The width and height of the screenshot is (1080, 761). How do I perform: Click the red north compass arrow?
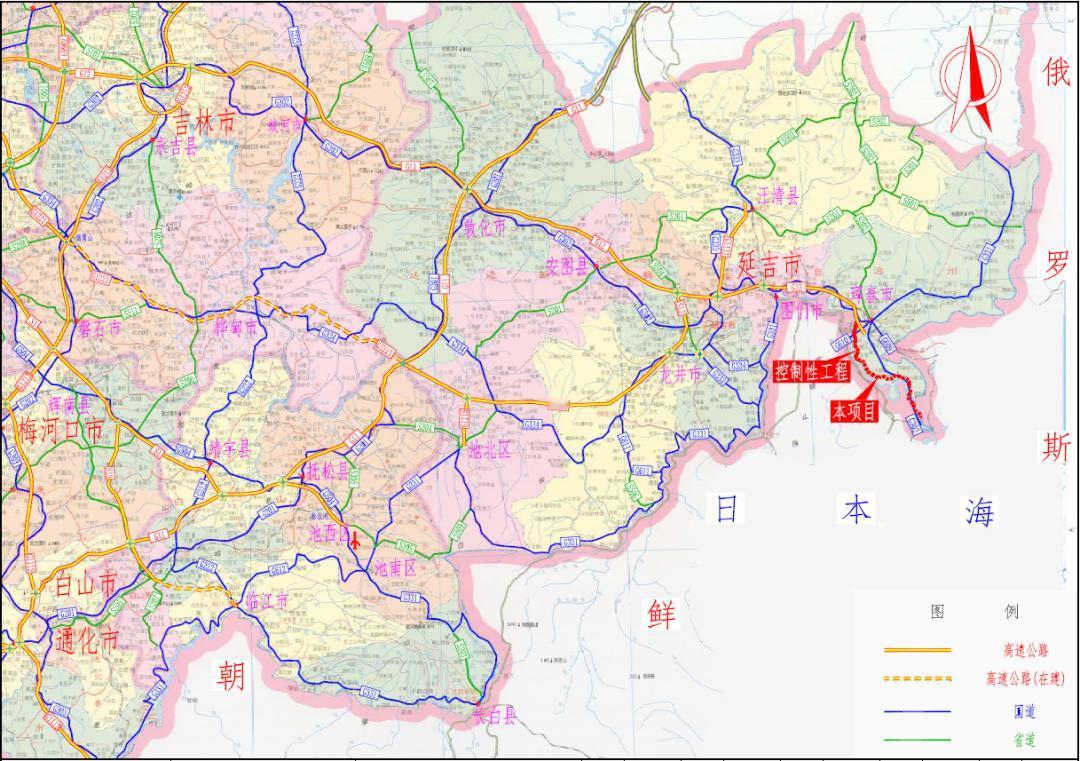point(972,75)
